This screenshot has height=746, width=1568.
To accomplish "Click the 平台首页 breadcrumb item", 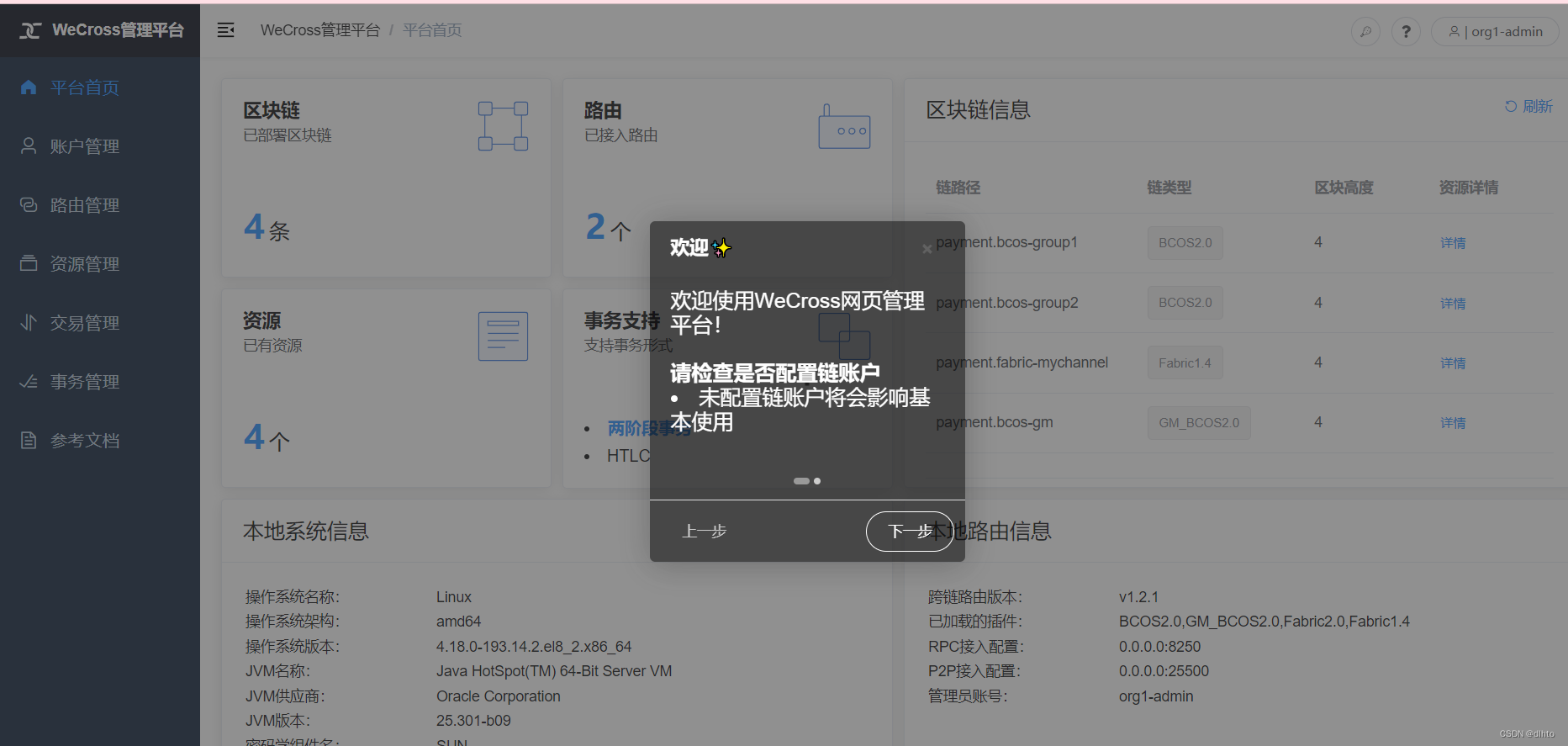I will click(432, 30).
